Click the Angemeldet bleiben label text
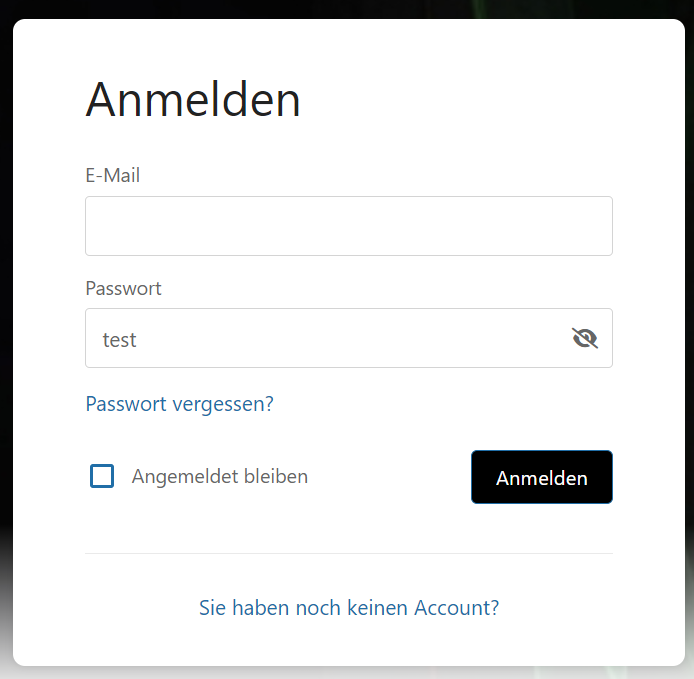 (x=219, y=477)
